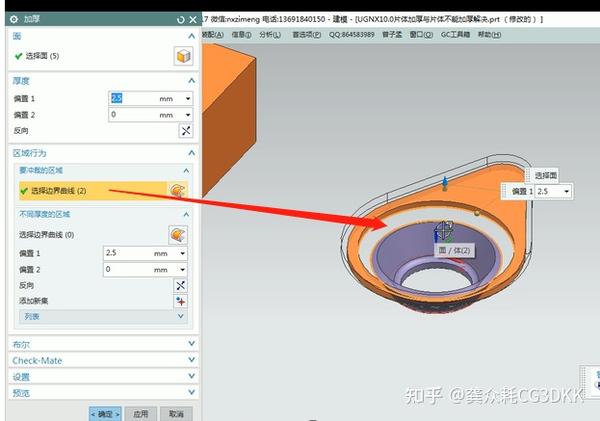Click the face selection cube icon next to 选择面
600x421 pixels.
(183, 56)
